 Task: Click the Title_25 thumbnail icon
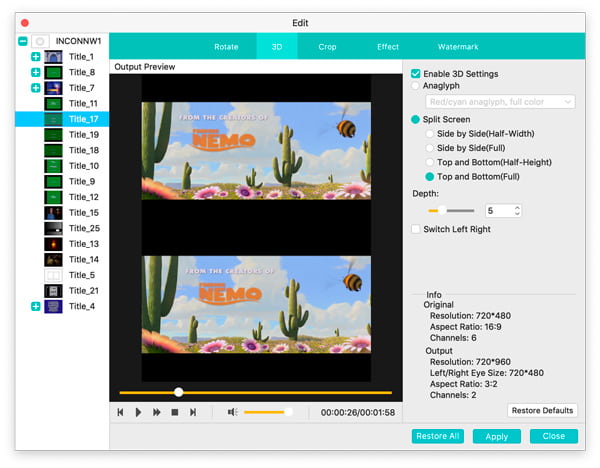(x=53, y=228)
